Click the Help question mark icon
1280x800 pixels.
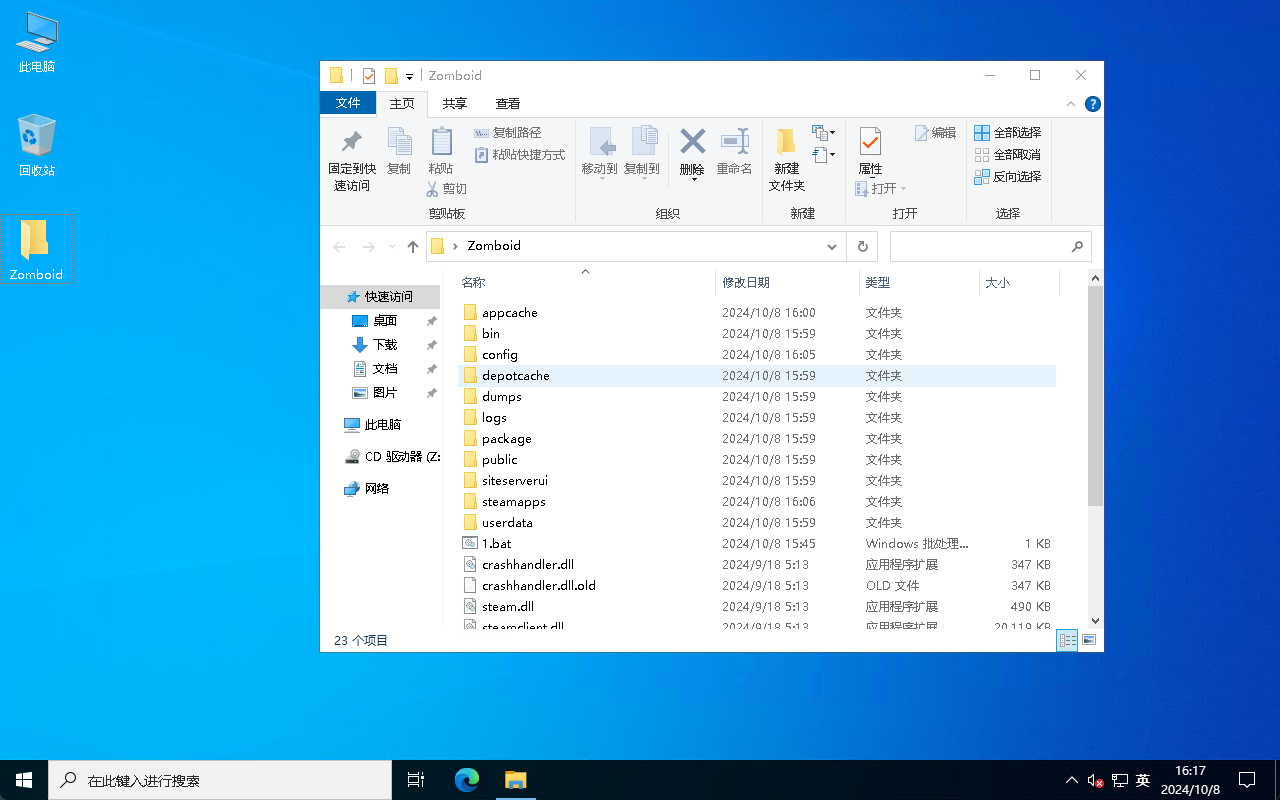point(1093,104)
